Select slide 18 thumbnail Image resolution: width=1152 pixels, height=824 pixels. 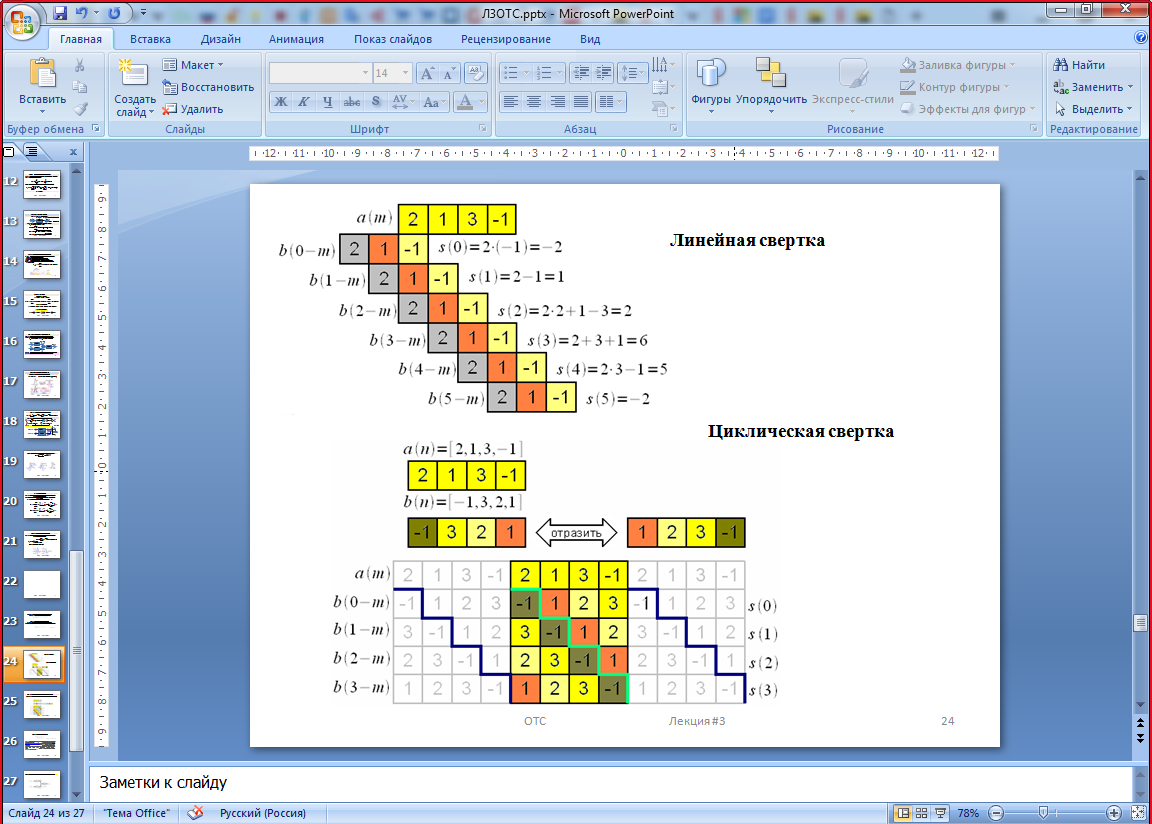42,424
